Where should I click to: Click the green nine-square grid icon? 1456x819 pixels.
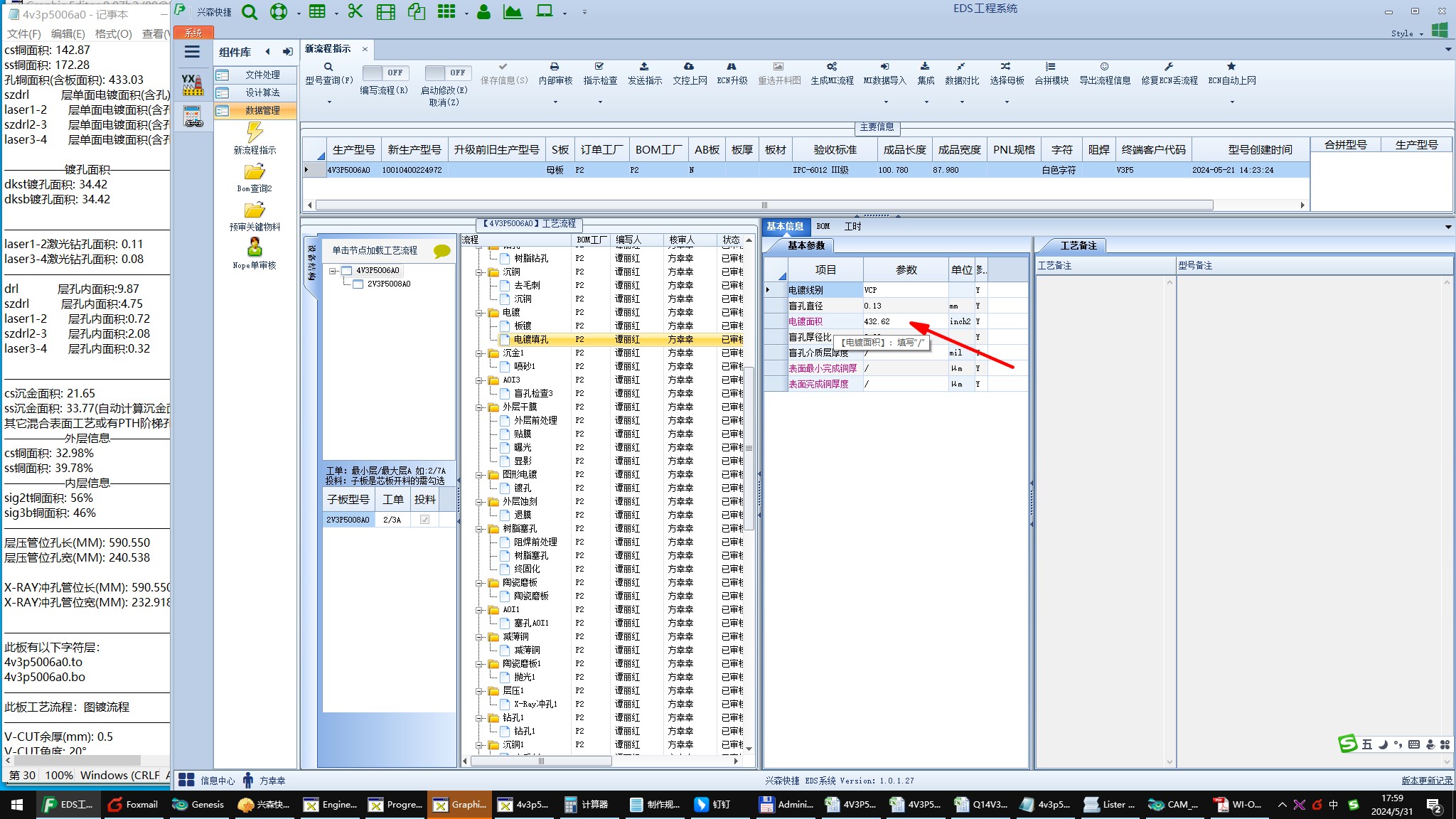(x=446, y=11)
